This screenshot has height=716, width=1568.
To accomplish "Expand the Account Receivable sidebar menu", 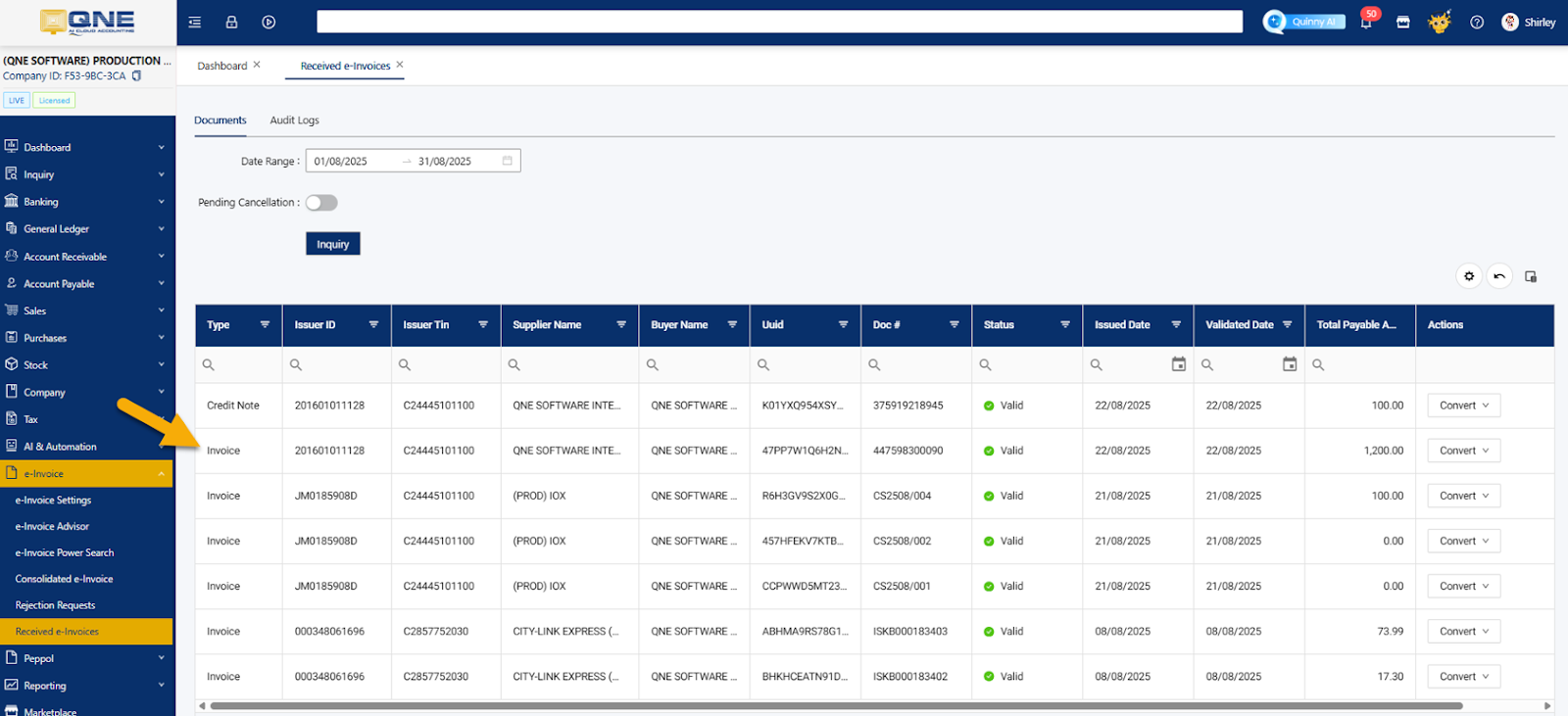I will (87, 256).
